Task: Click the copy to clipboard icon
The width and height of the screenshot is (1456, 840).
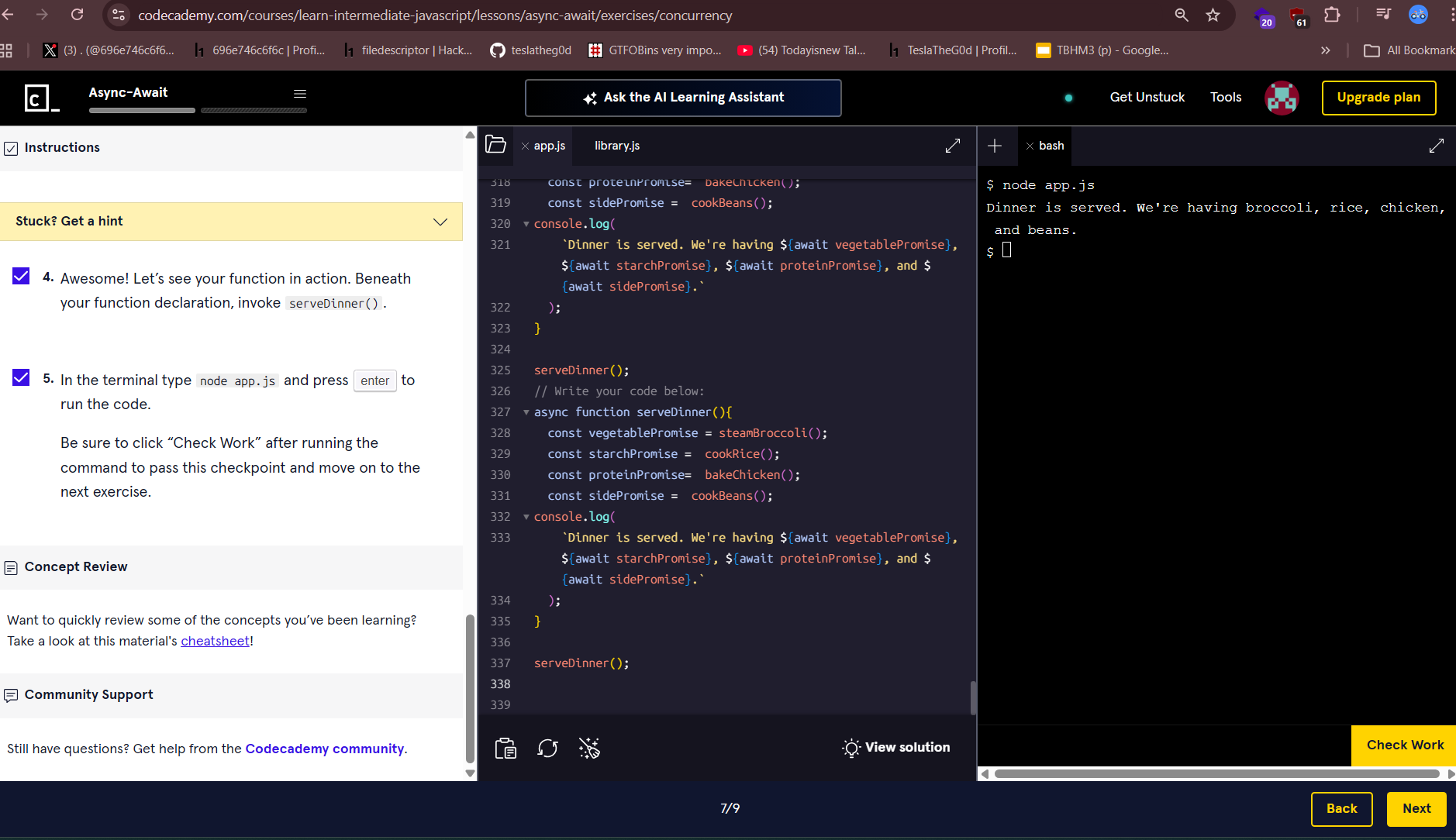Action: tap(505, 748)
